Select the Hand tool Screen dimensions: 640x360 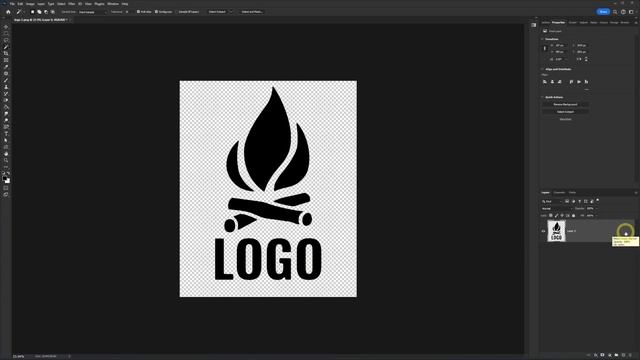[x=6, y=154]
